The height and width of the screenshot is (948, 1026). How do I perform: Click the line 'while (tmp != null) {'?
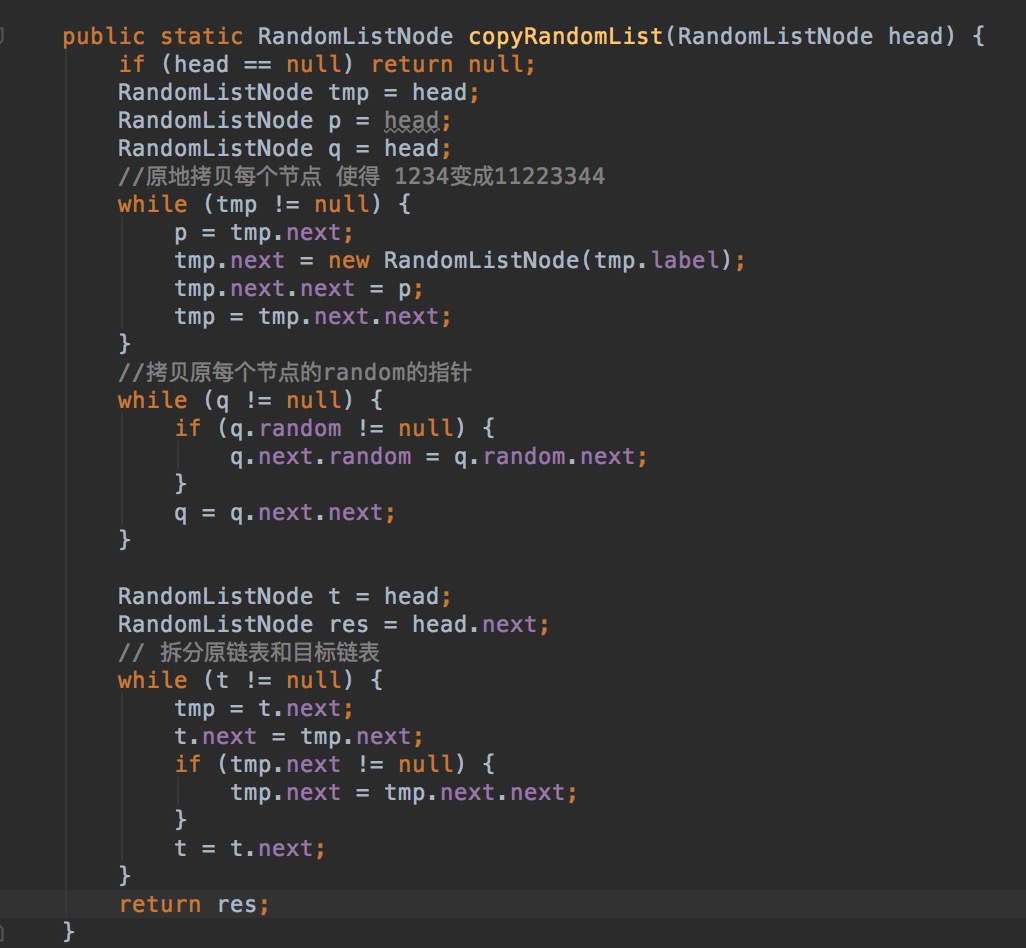tap(264, 205)
